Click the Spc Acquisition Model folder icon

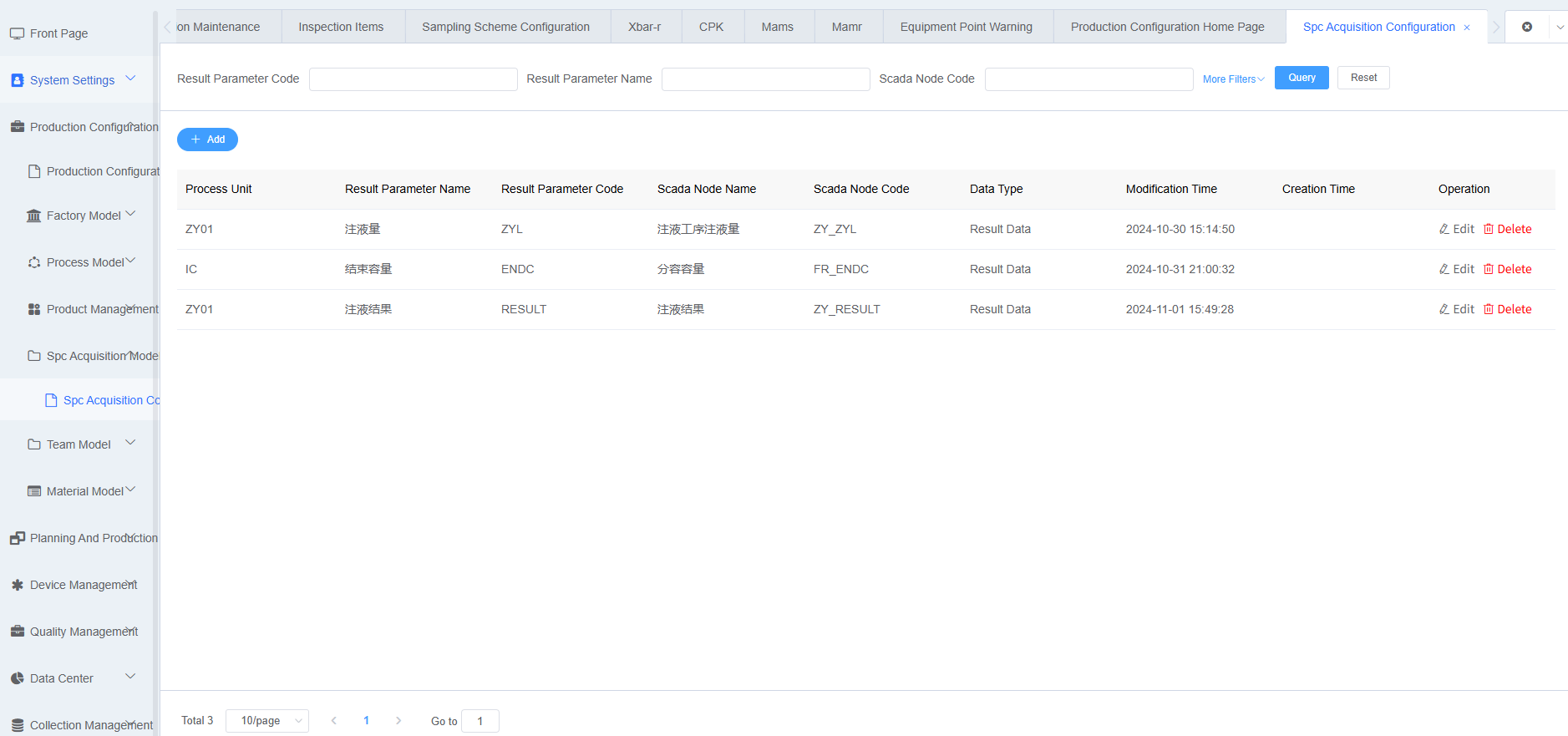(x=33, y=356)
